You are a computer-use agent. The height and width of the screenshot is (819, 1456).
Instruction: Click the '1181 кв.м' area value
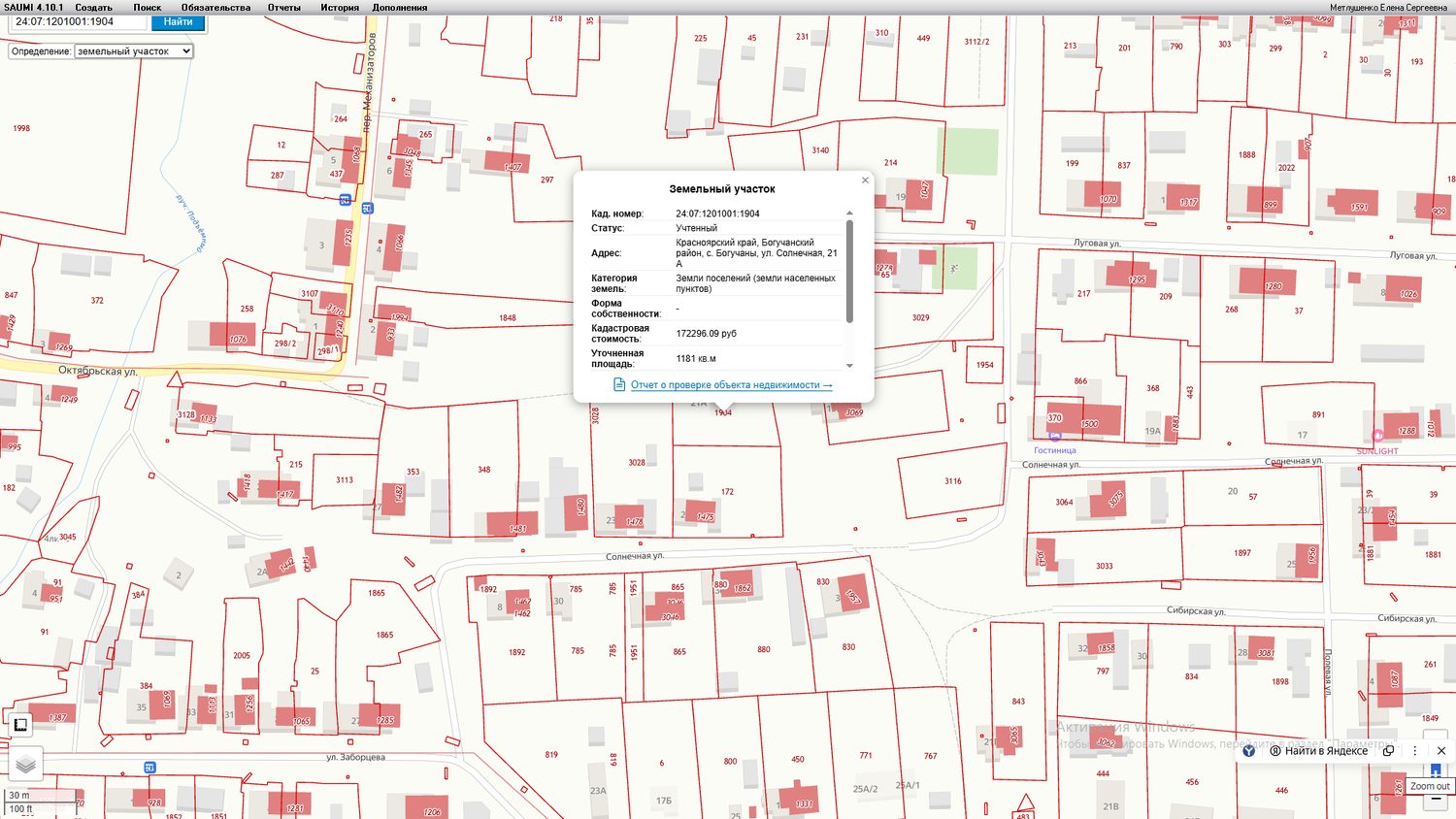(x=696, y=359)
